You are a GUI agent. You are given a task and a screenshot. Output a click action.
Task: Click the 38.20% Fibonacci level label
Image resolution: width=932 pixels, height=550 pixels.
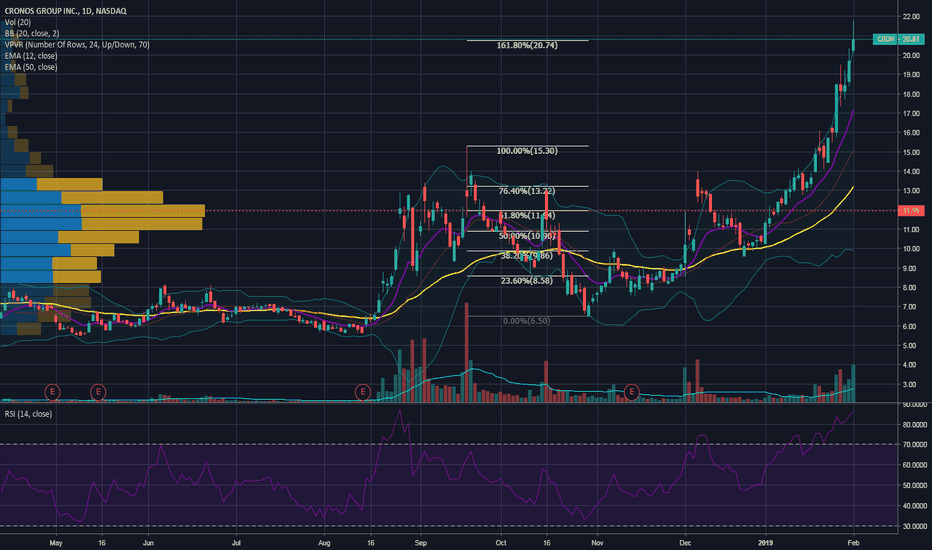[x=527, y=256]
